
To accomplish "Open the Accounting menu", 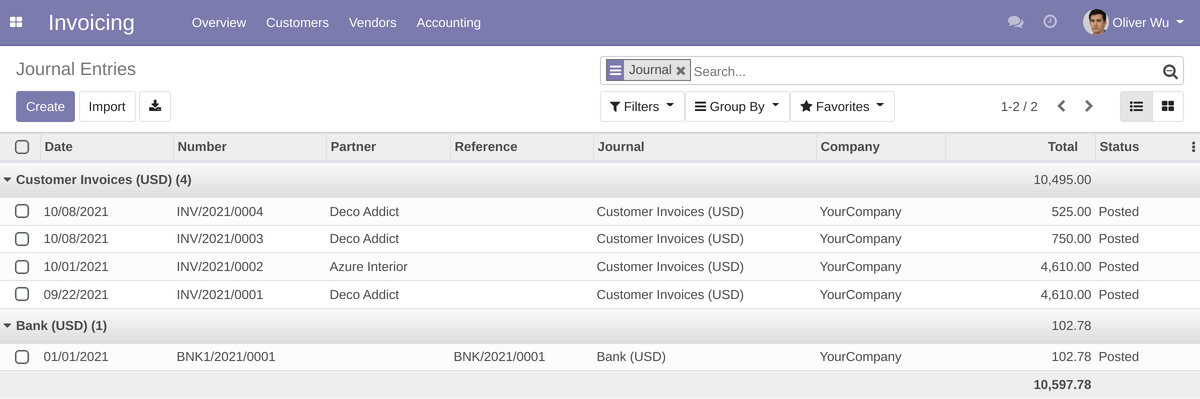I will (x=448, y=22).
